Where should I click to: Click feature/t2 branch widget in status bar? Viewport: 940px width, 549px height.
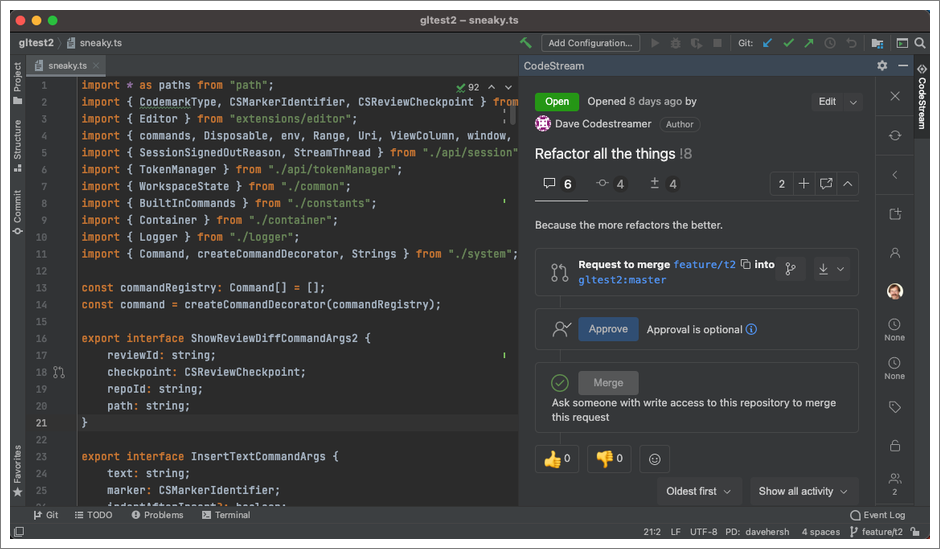[x=876, y=532]
